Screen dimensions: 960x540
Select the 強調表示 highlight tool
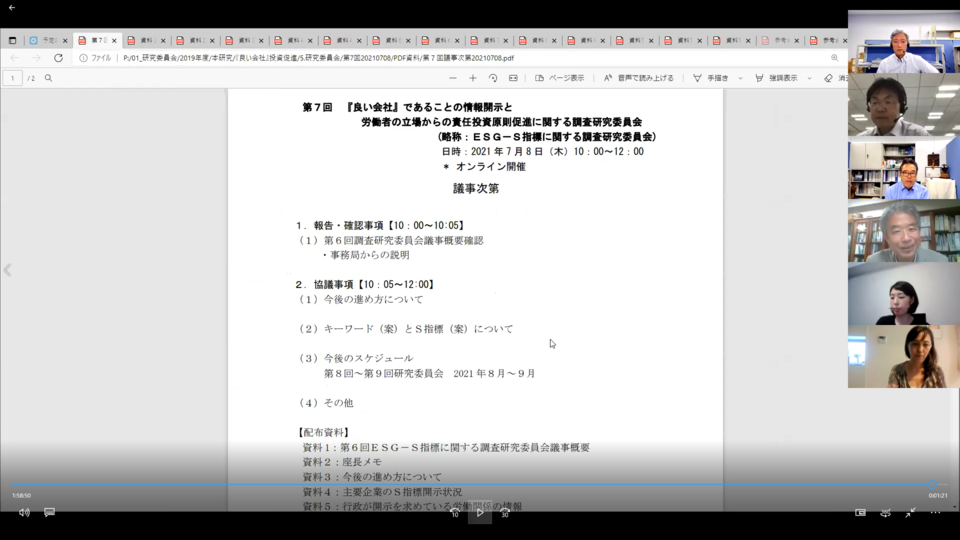(x=776, y=78)
